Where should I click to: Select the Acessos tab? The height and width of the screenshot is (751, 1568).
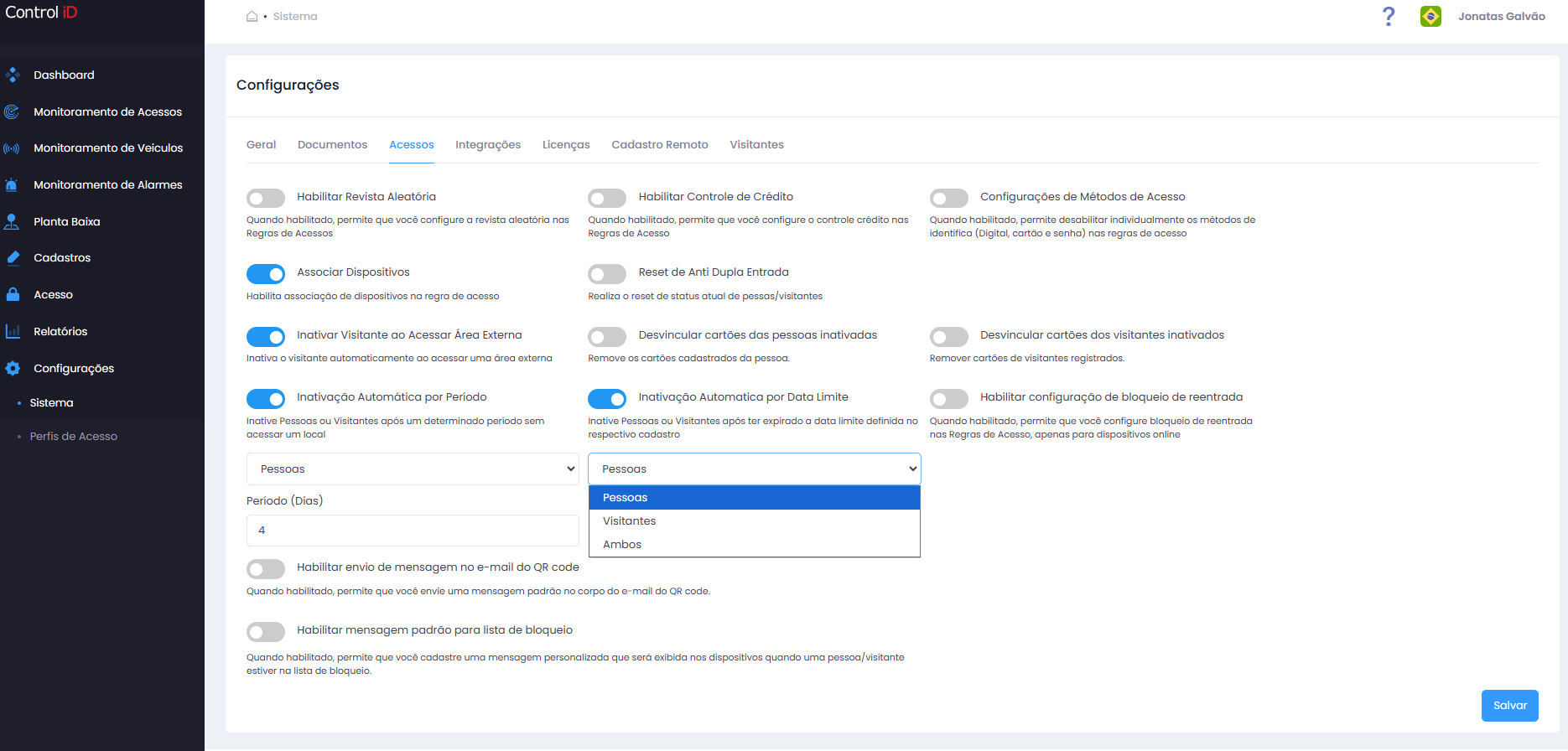click(411, 145)
